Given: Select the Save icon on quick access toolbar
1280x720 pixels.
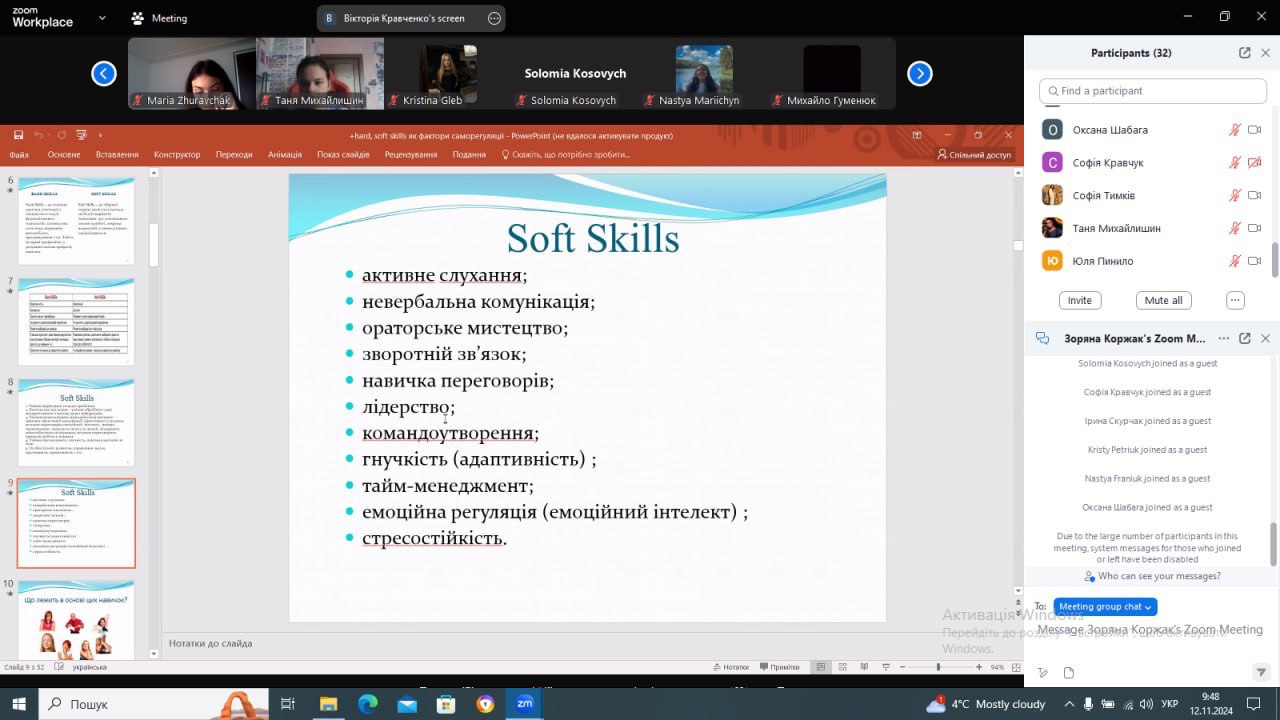Looking at the screenshot, I should (18, 135).
